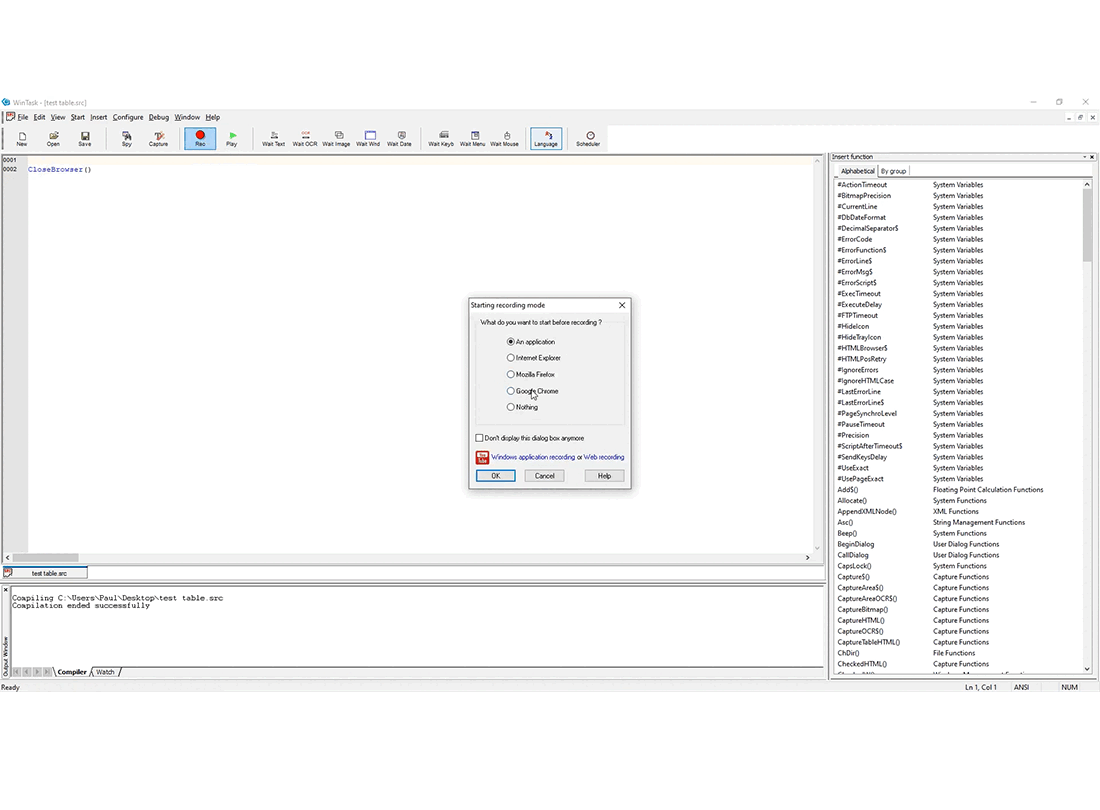Open a file with the Open toolbar icon
Image resolution: width=1100 pixels, height=810 pixels.
(53, 138)
